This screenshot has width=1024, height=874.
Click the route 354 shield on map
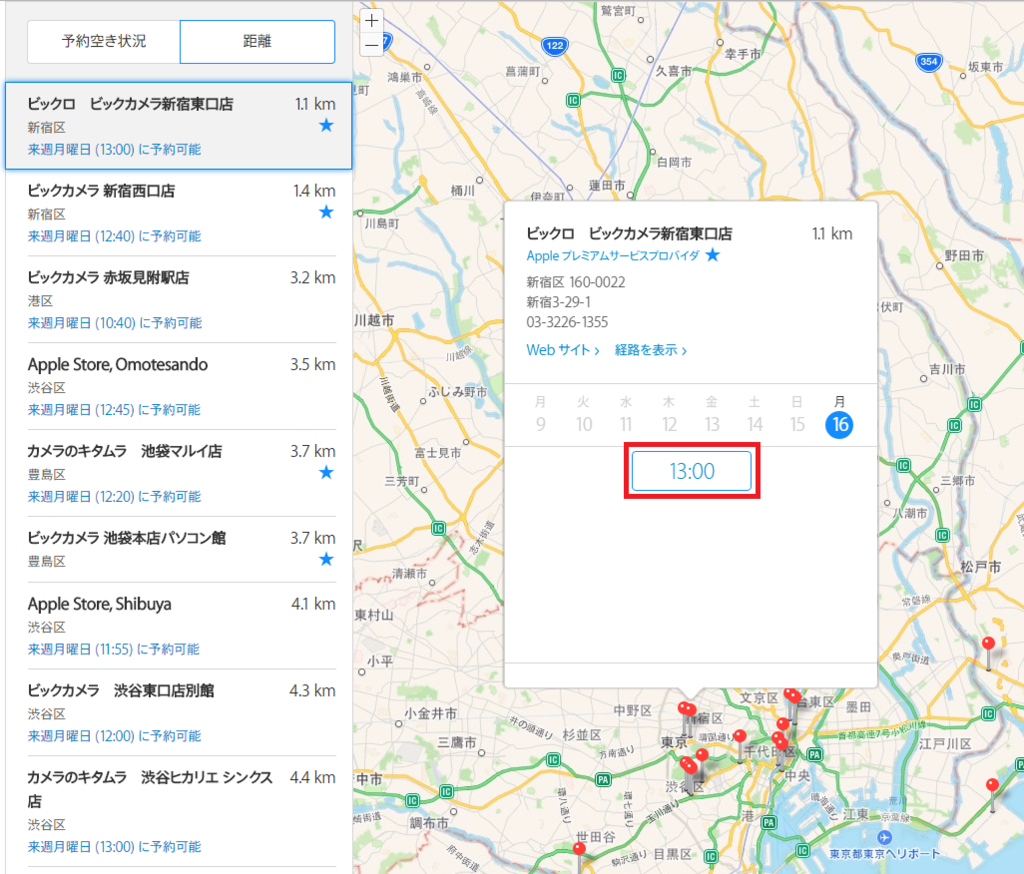point(929,62)
